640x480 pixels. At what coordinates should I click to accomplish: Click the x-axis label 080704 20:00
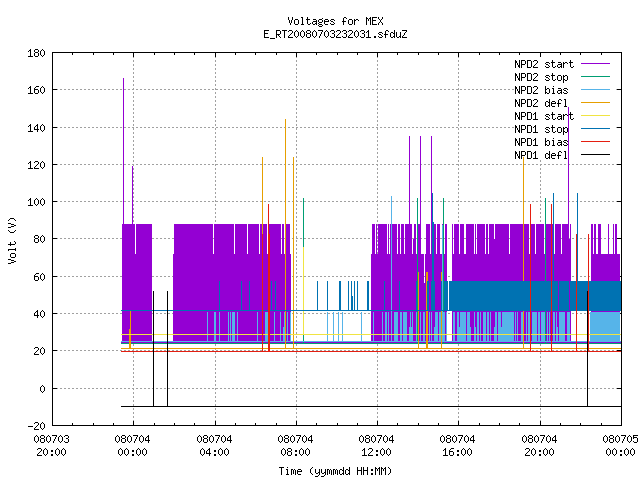pos(539,446)
